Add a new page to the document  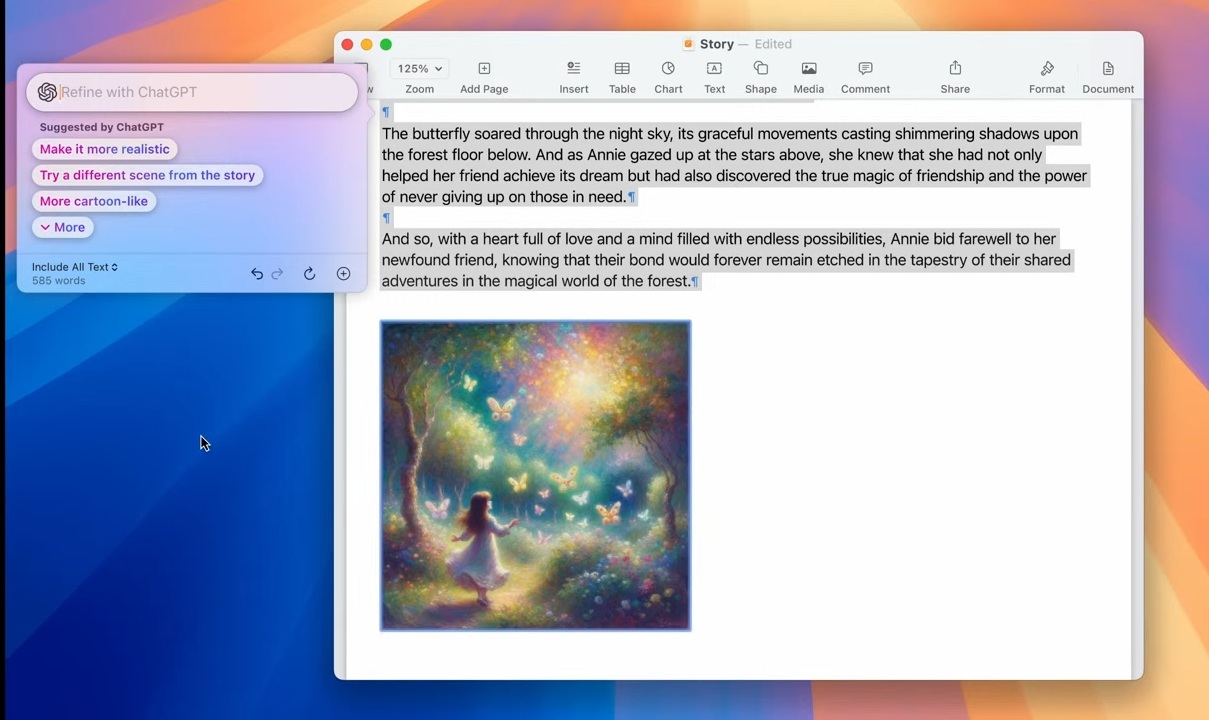click(x=484, y=75)
